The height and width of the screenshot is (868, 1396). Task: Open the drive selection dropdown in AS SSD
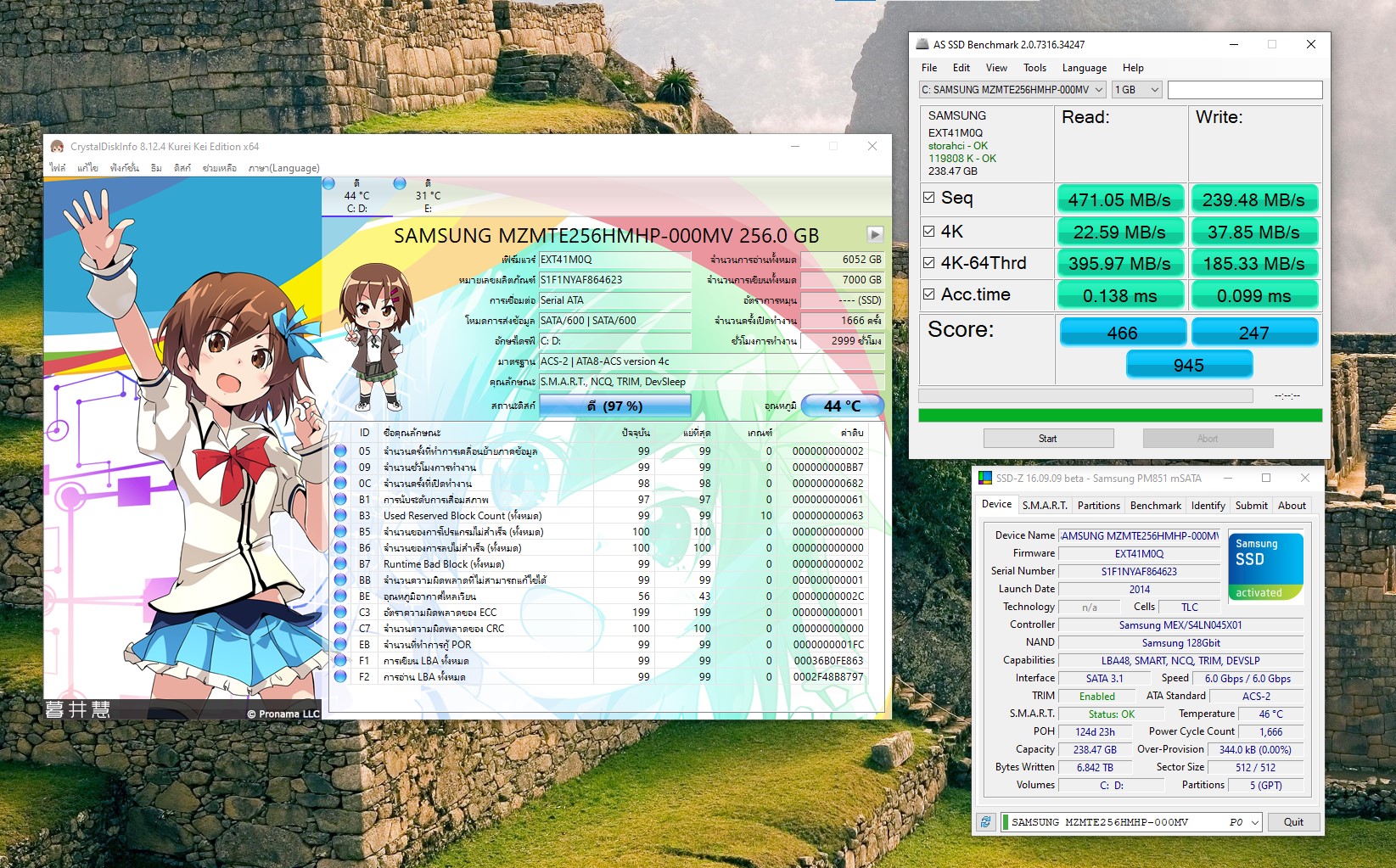[x=1012, y=89]
